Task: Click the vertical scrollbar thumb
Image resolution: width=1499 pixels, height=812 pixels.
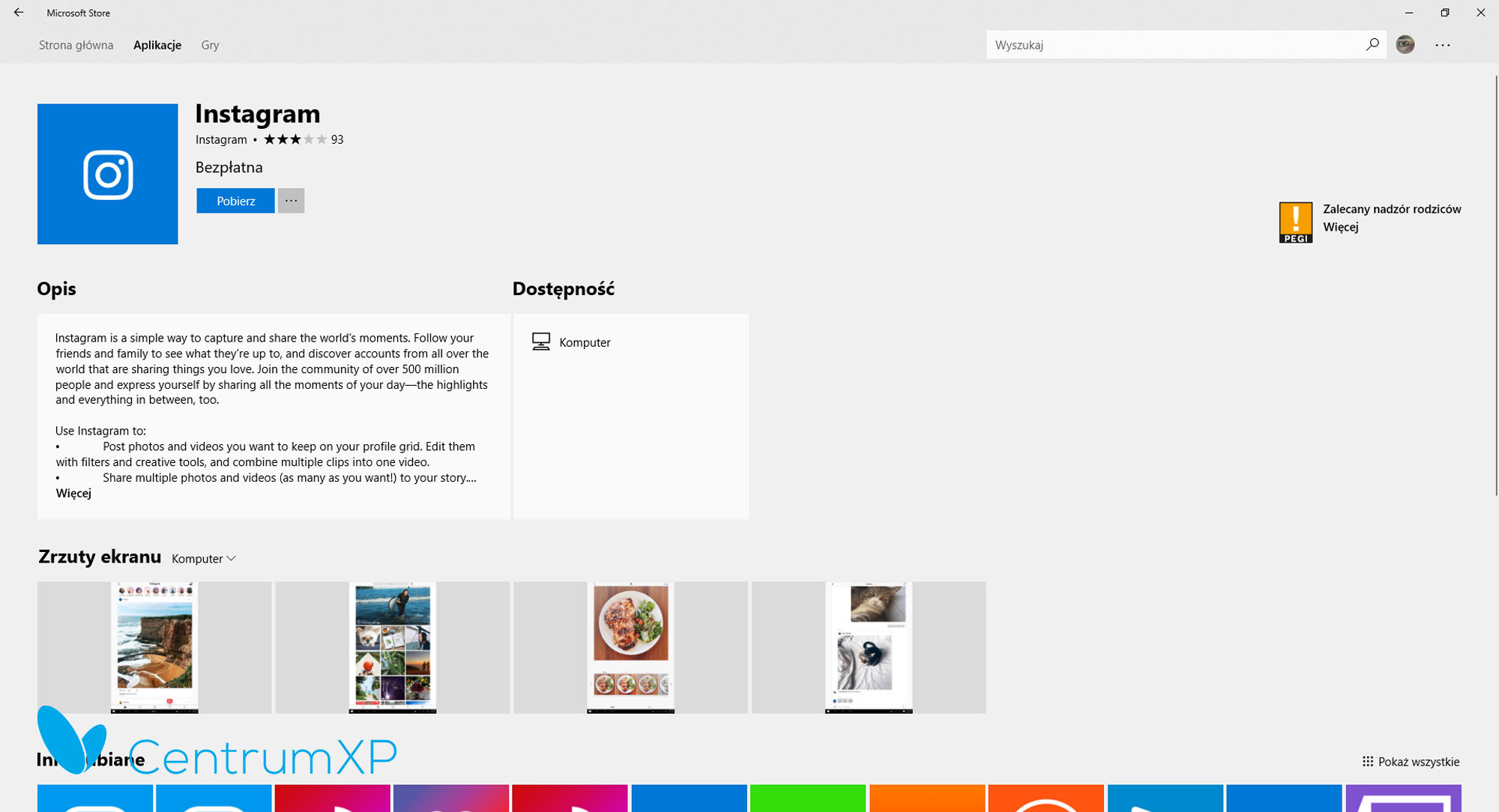Action: tap(1496, 285)
